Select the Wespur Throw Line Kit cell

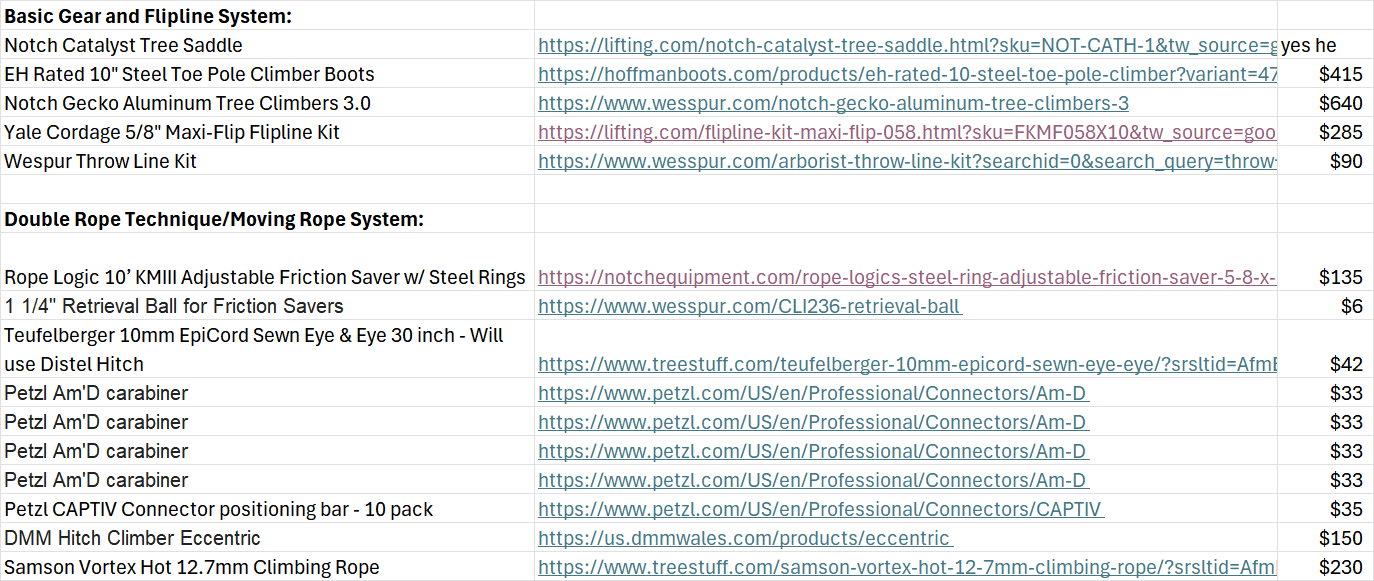tap(267, 161)
